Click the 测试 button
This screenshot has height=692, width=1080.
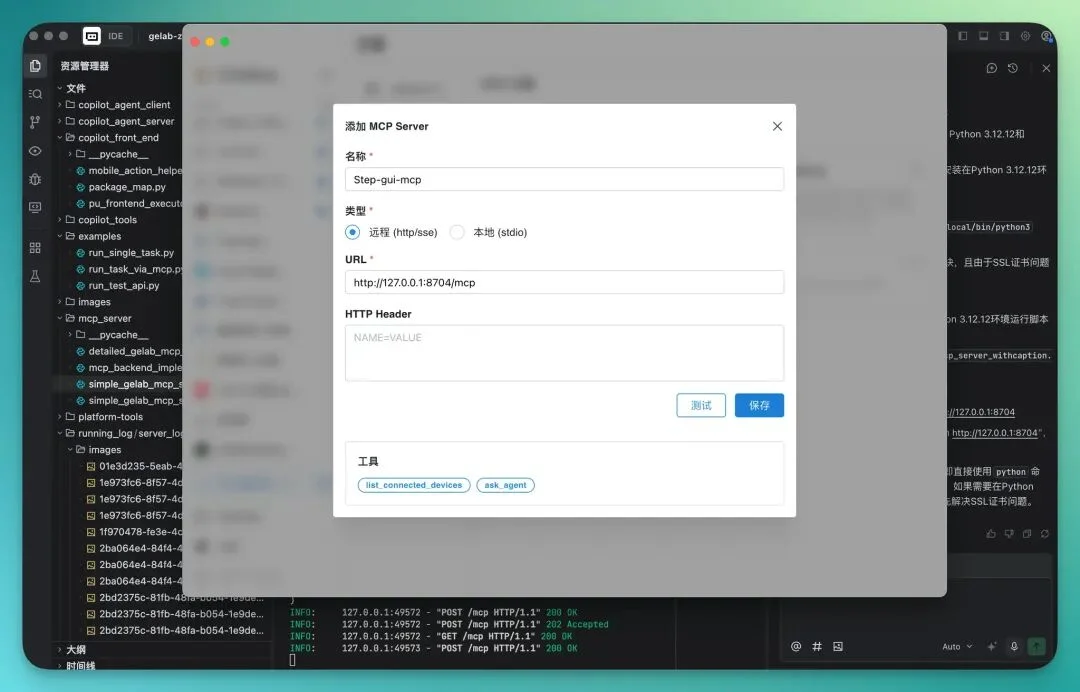pyautogui.click(x=701, y=405)
